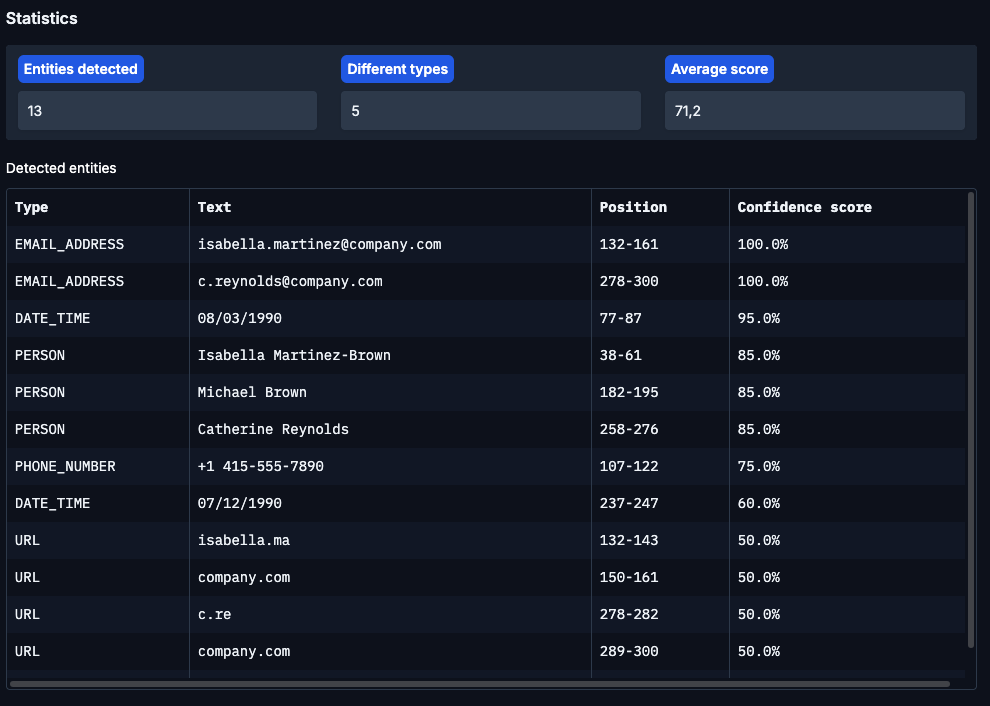The width and height of the screenshot is (990, 706).
Task: Select the Michael Brown person entry
Action: coord(252,392)
